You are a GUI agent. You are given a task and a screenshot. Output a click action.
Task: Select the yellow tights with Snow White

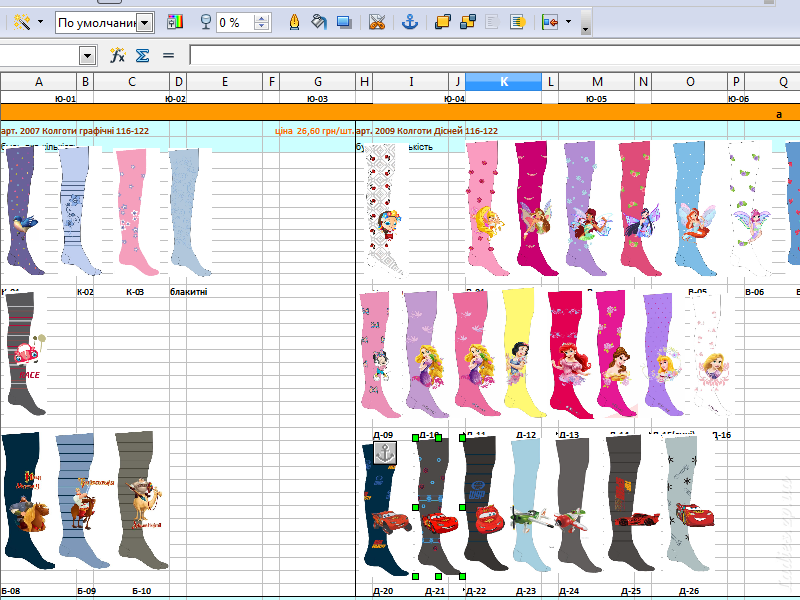coord(524,352)
